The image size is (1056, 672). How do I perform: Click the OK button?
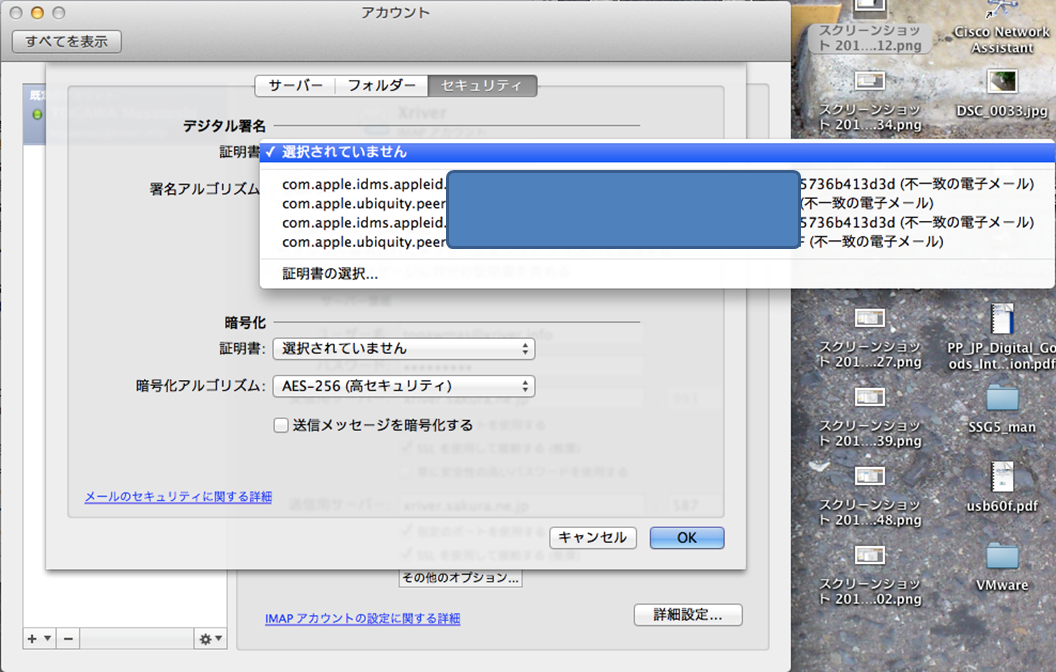pos(686,538)
